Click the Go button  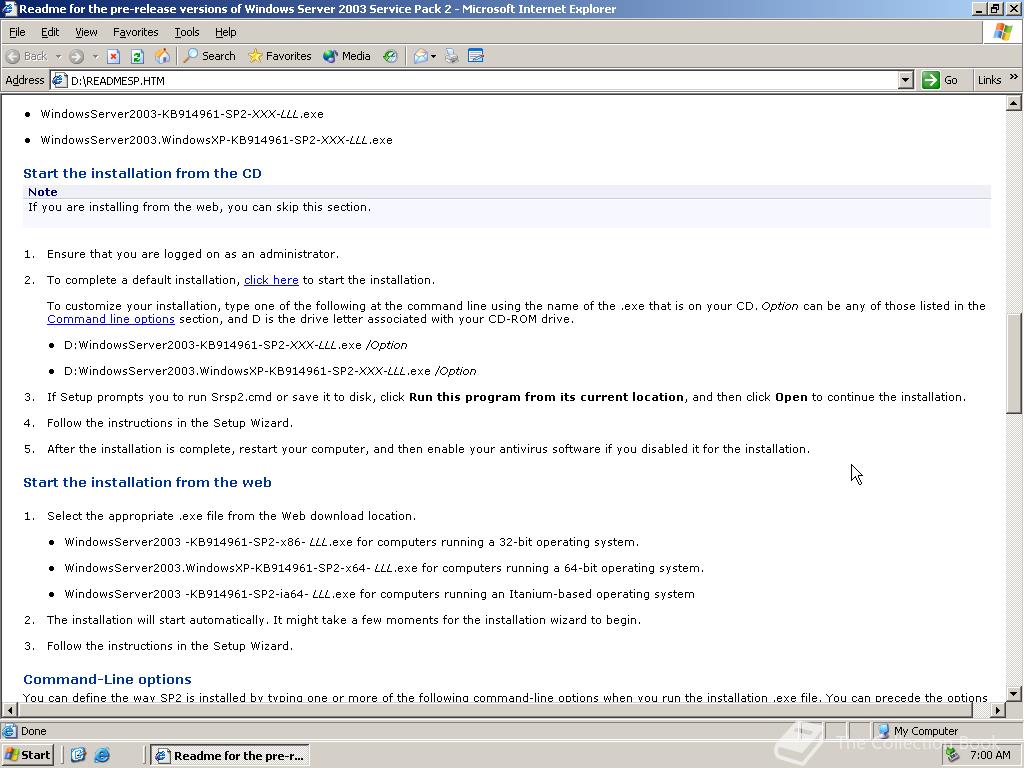pyautogui.click(x=940, y=80)
